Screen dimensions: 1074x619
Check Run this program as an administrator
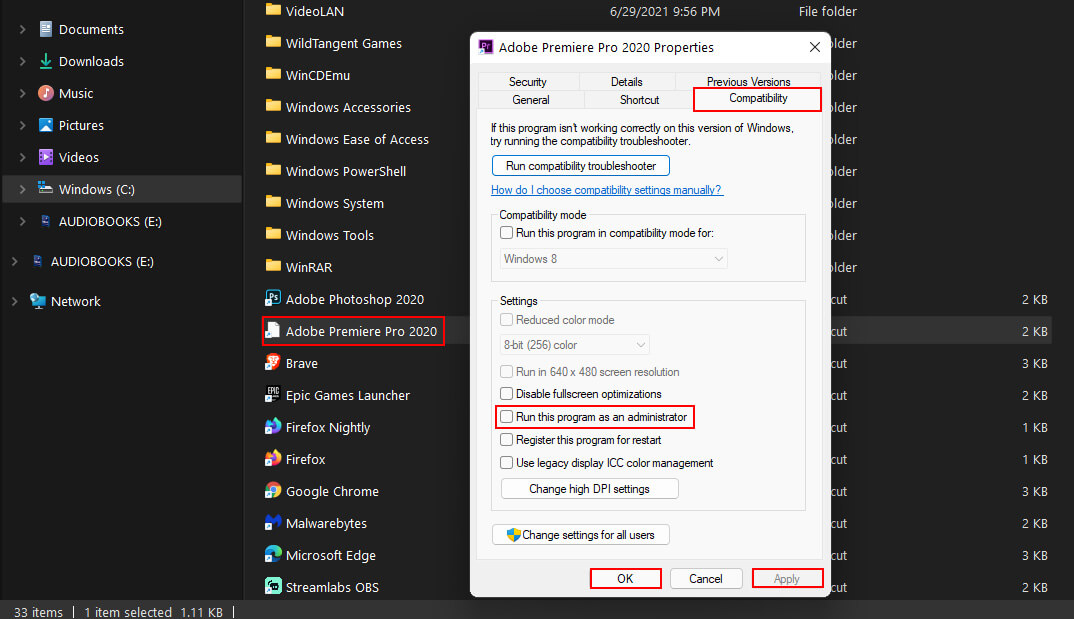(506, 416)
